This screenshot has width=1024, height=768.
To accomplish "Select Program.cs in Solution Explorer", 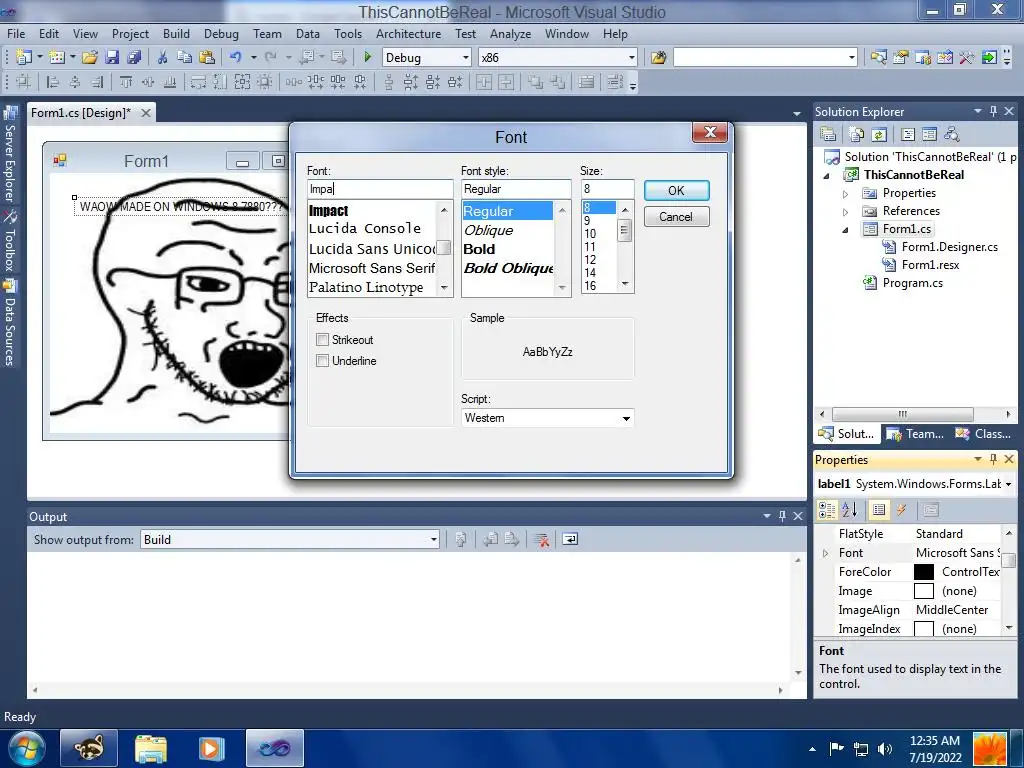I will (912, 283).
